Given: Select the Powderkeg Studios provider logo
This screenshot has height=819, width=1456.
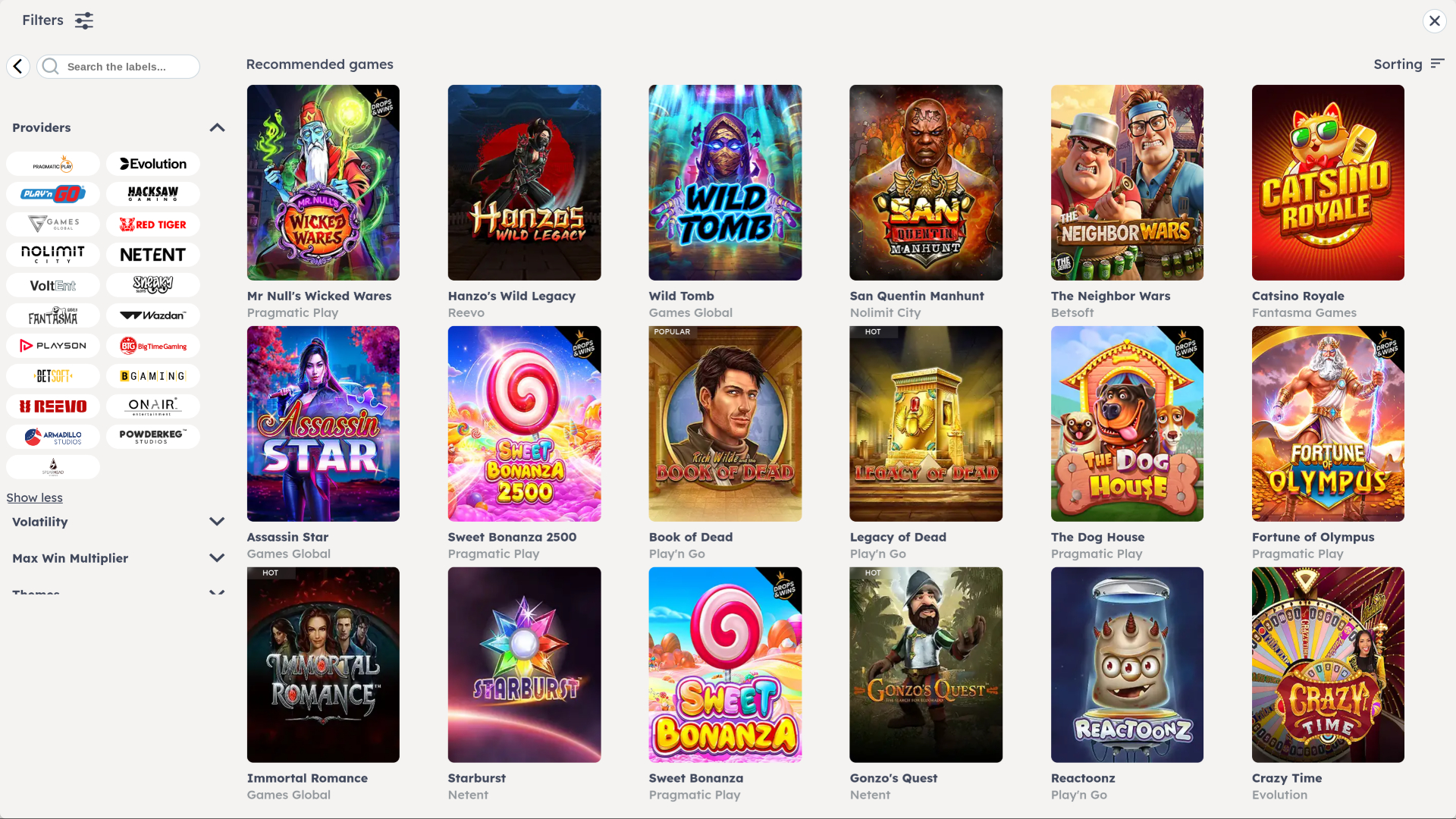Looking at the screenshot, I should pyautogui.click(x=153, y=437).
